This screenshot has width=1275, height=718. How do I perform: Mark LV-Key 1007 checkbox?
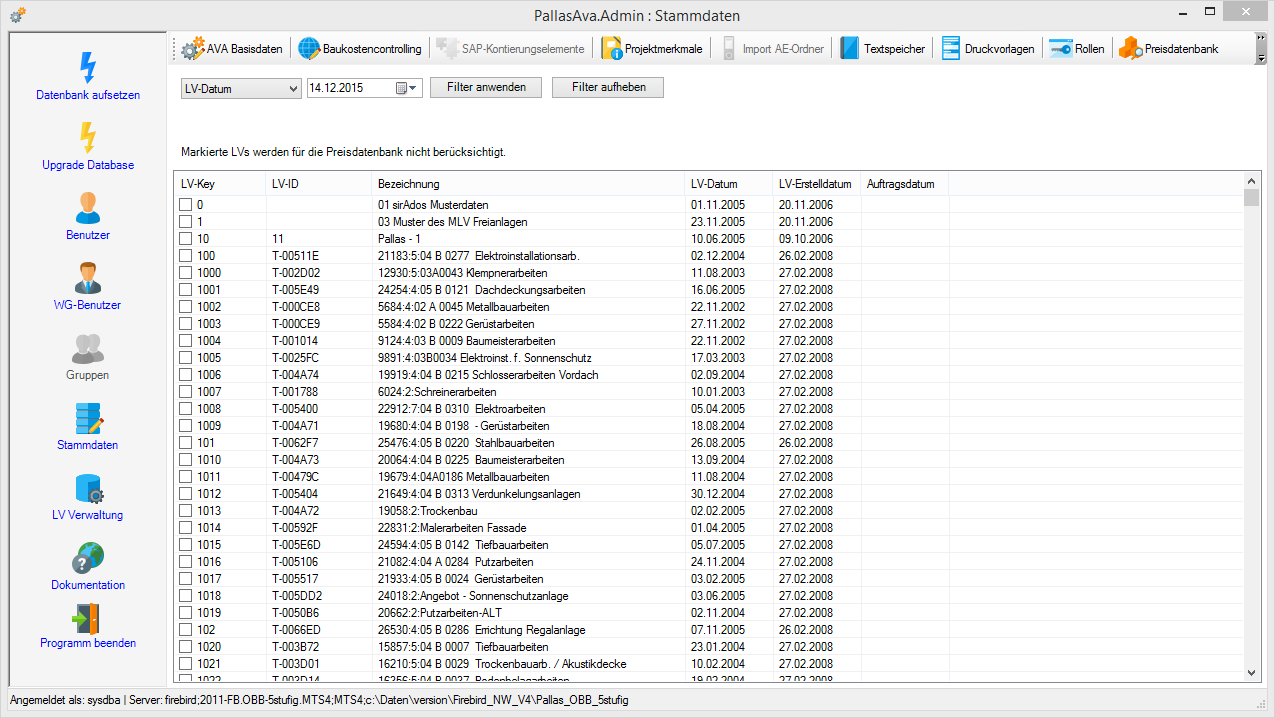[x=186, y=392]
